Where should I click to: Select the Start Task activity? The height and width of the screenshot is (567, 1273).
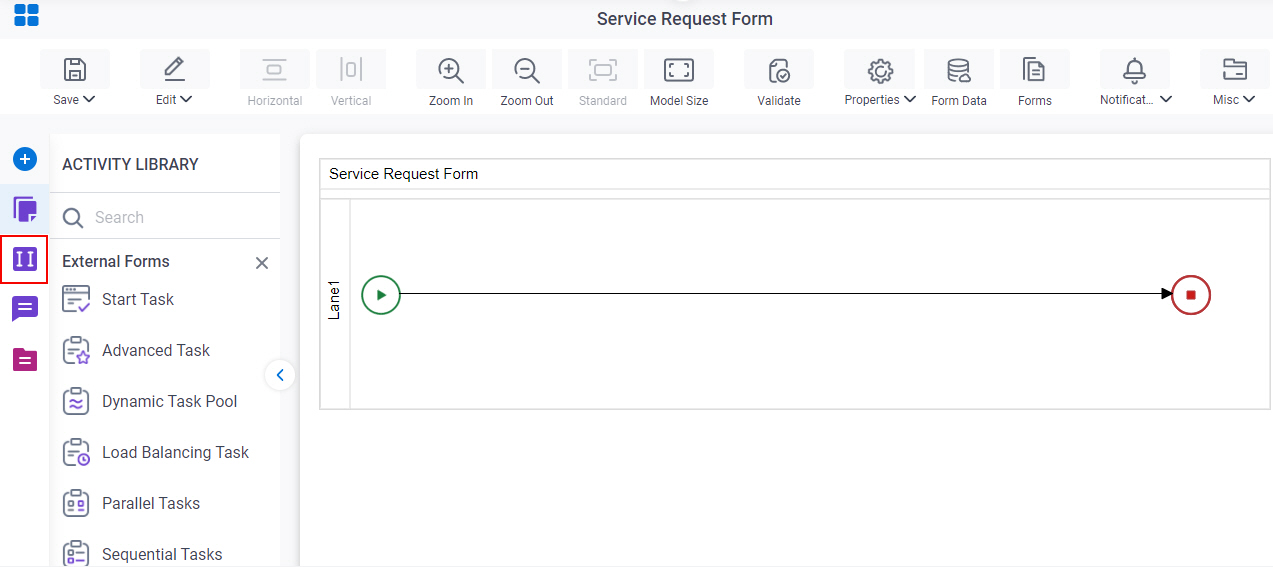[x=118, y=299]
